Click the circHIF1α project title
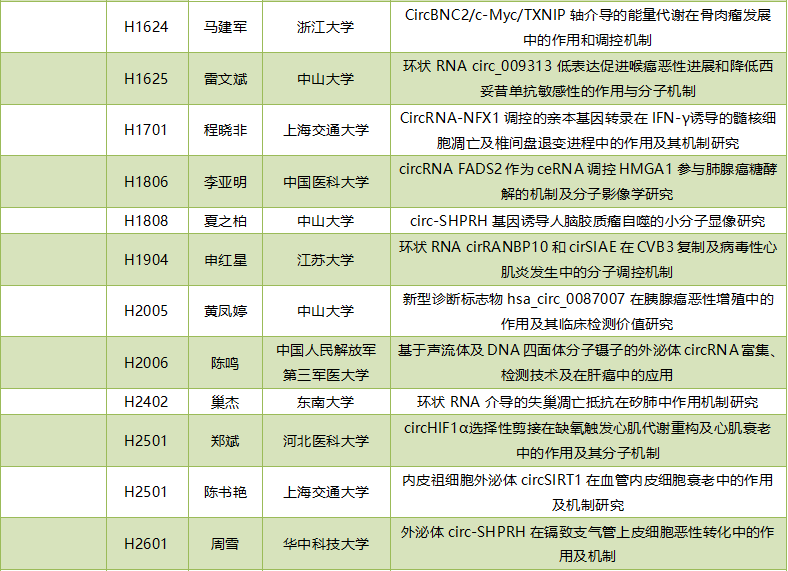 click(x=588, y=441)
